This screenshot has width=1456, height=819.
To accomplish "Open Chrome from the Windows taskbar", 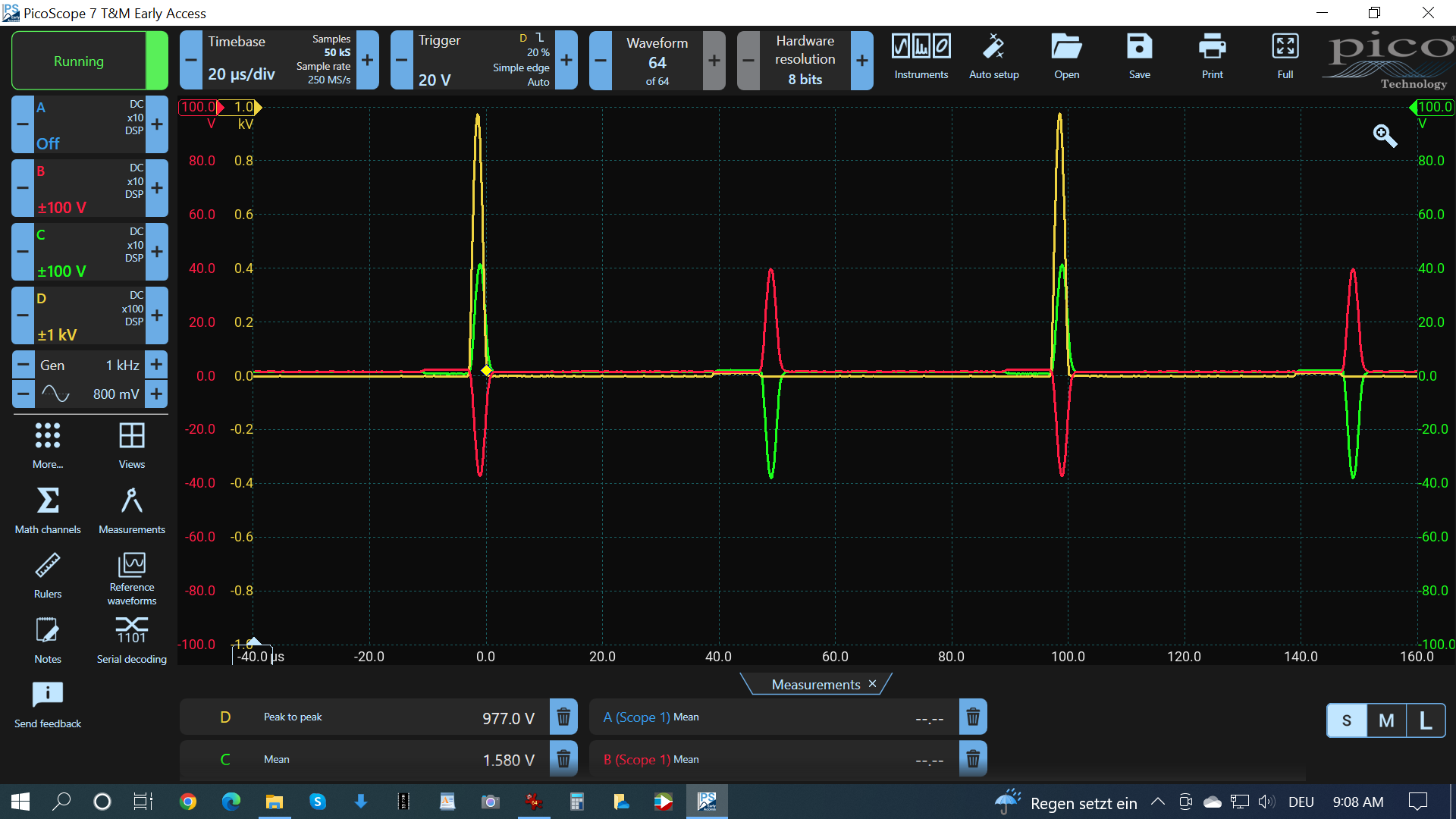I will [x=188, y=802].
